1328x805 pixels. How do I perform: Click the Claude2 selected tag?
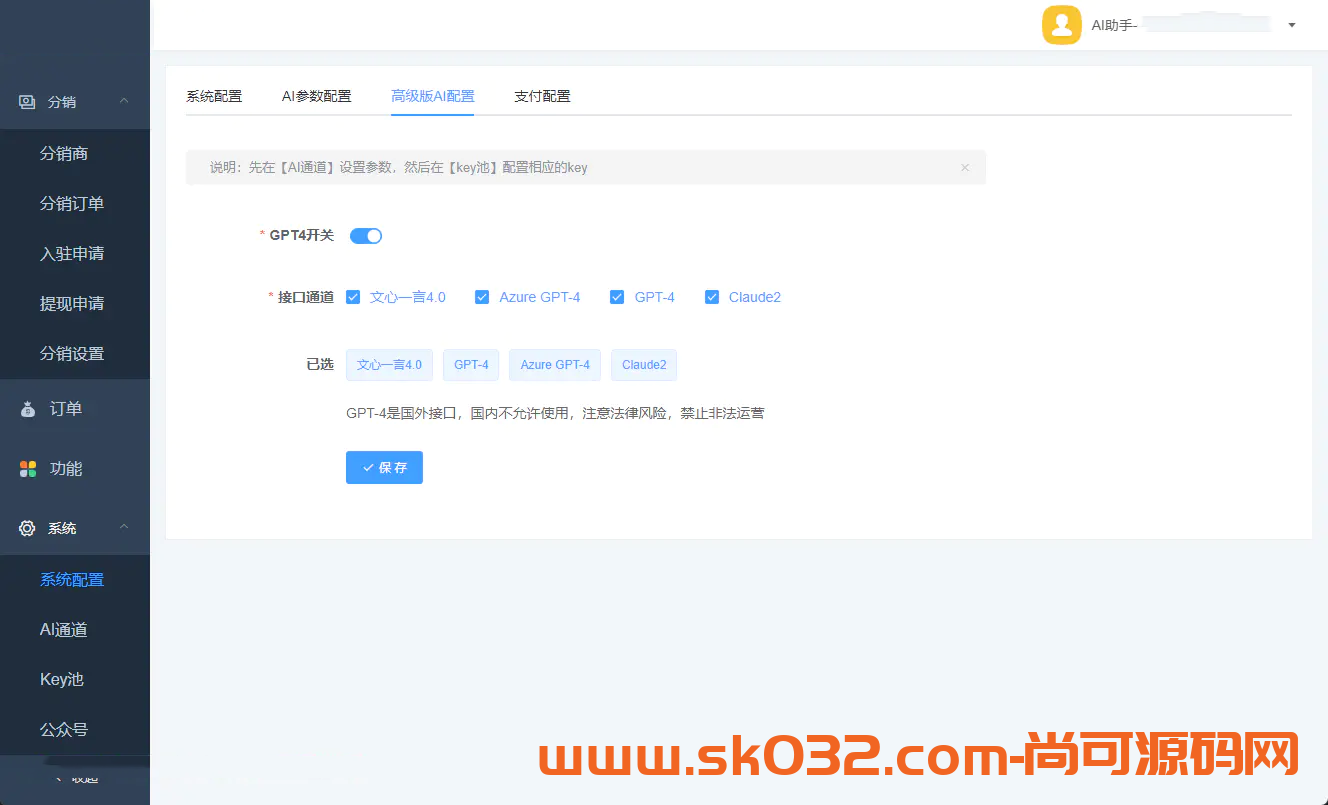click(644, 365)
